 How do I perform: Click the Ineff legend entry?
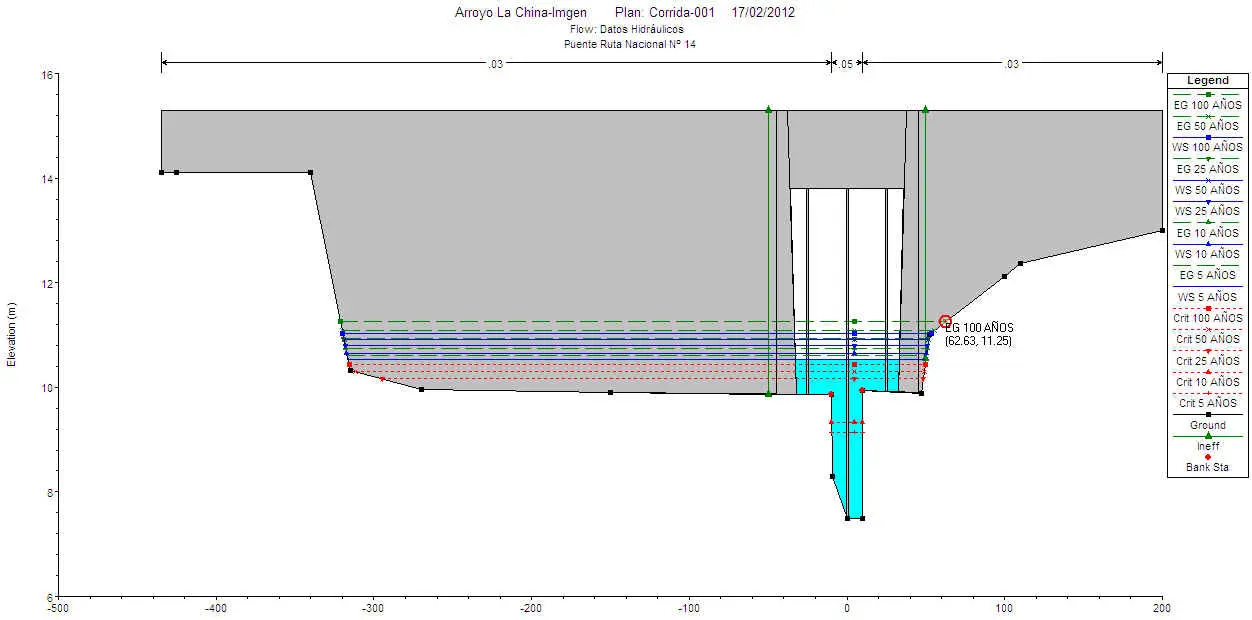1207,446
